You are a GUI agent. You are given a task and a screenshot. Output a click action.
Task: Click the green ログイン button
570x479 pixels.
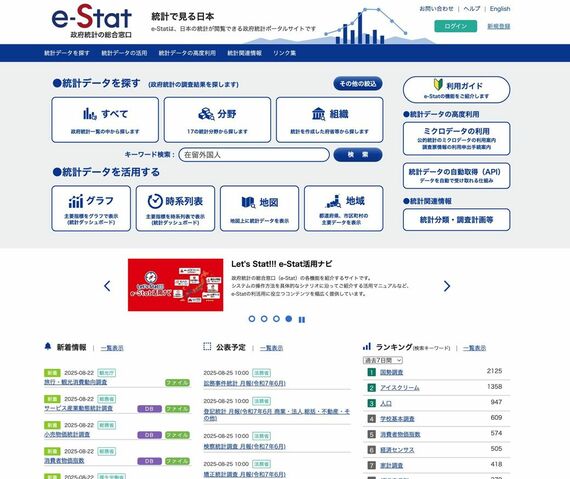pos(455,26)
